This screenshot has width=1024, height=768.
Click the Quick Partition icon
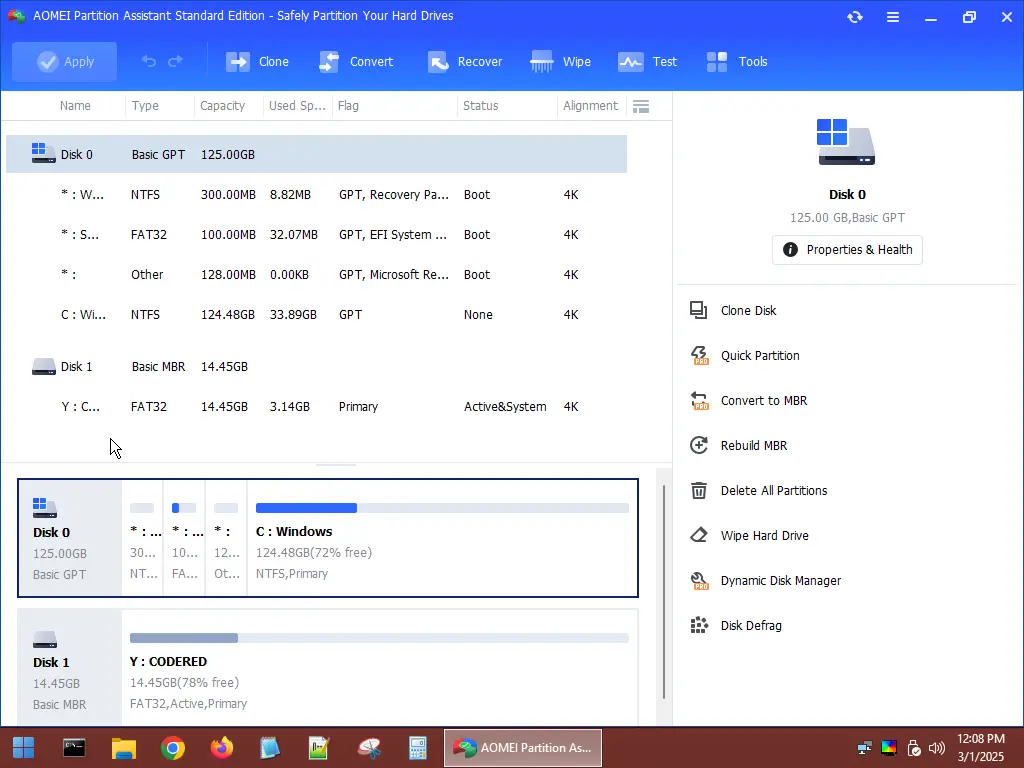click(x=699, y=355)
